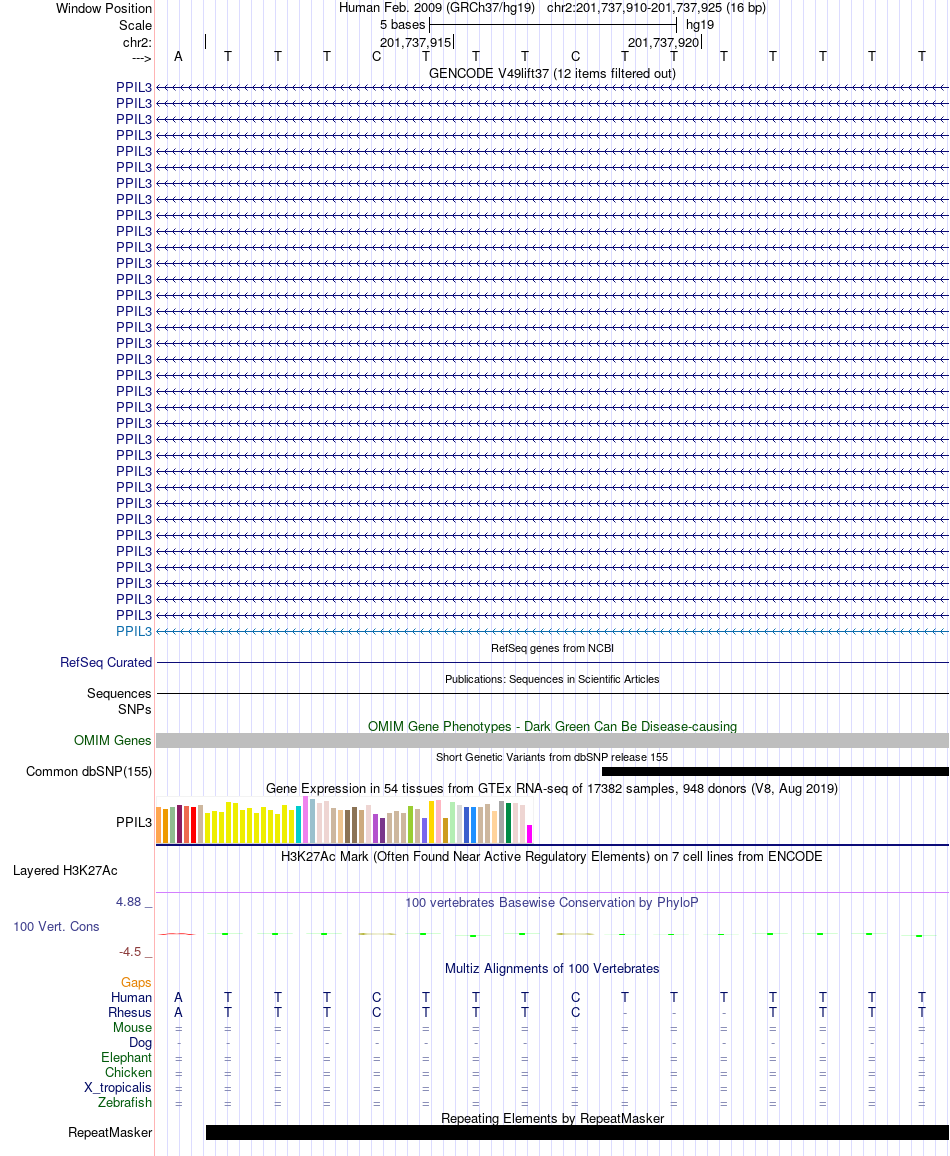This screenshot has width=950, height=1156.
Task: Click the 201,737,915 coordinate marker
Action: click(416, 43)
